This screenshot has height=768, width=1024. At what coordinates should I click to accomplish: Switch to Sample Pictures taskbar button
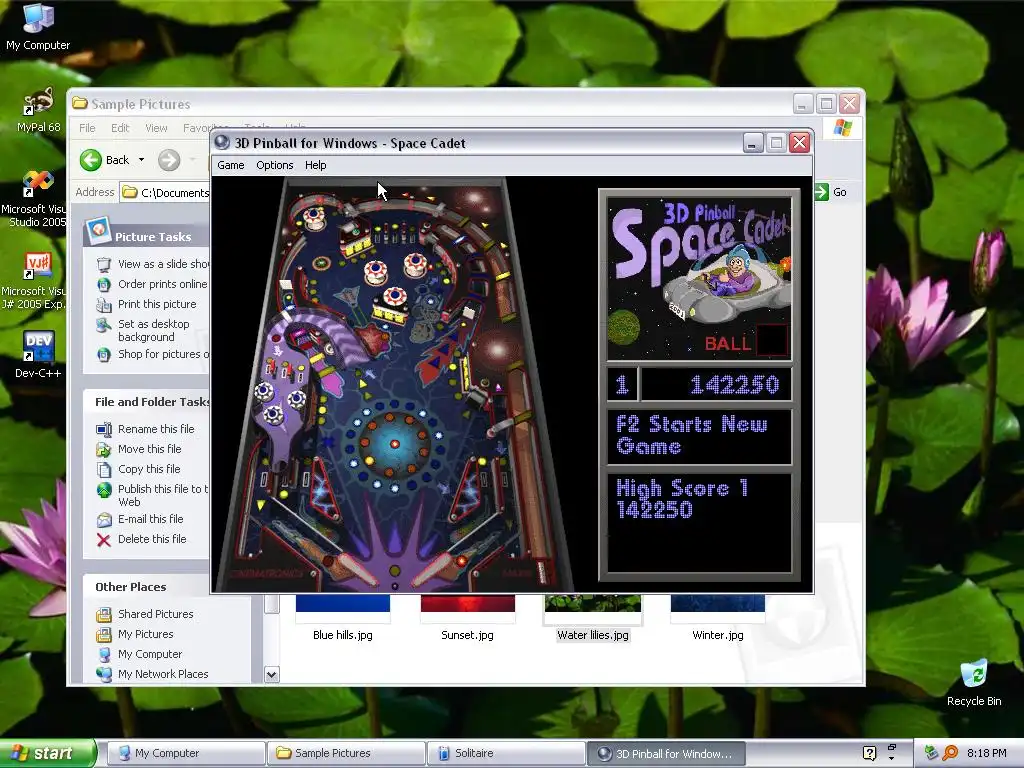pyautogui.click(x=346, y=753)
